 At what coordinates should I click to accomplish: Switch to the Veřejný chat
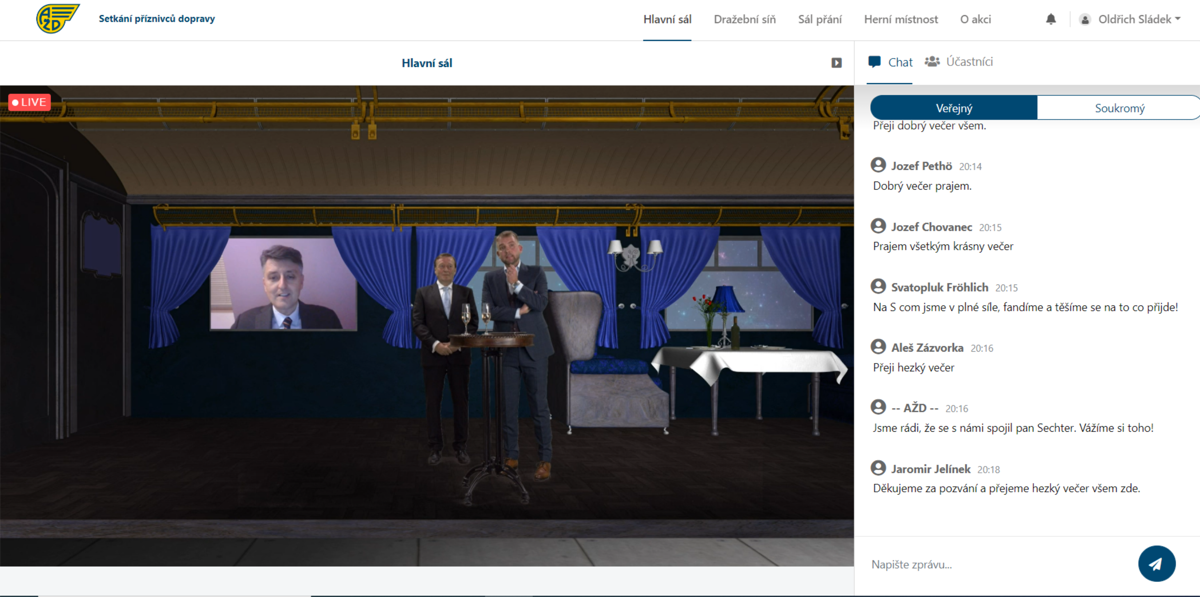[954, 108]
